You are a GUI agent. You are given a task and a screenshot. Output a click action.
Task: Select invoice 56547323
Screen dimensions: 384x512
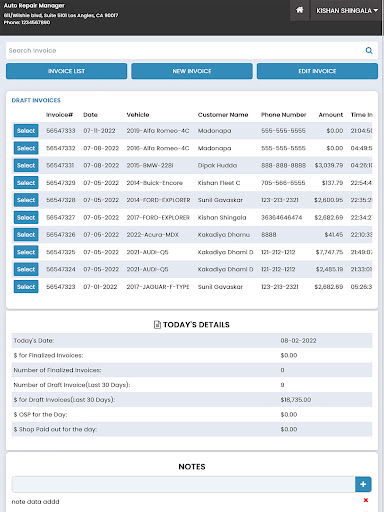[x=26, y=287]
